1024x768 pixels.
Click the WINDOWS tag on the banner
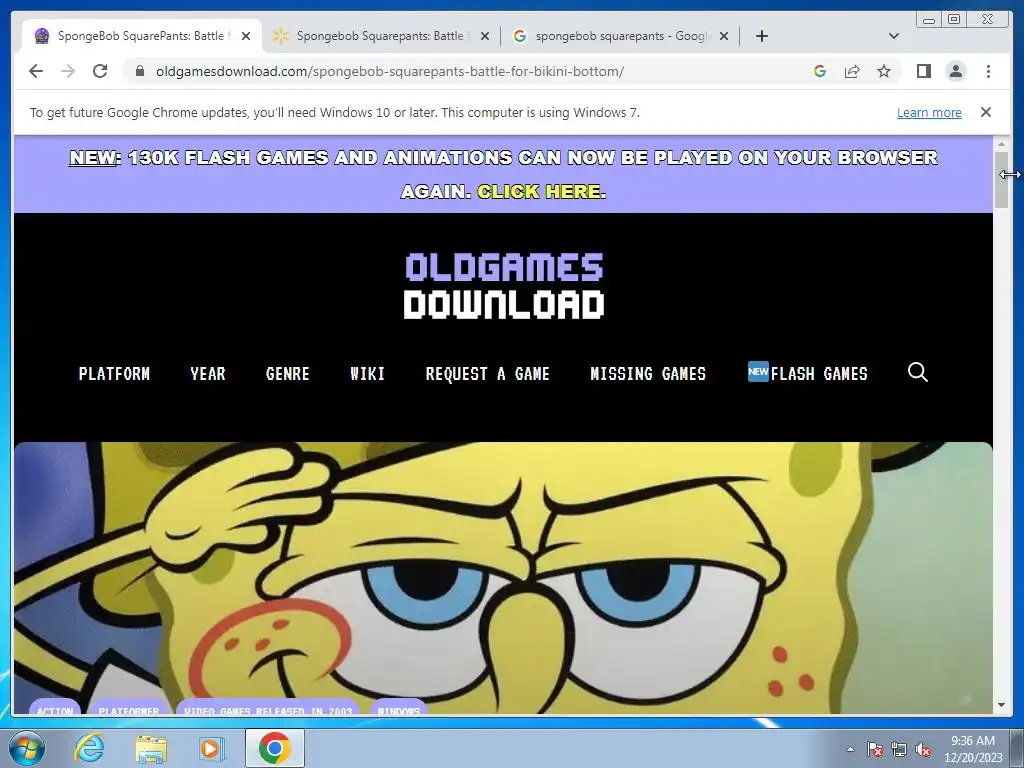399,708
